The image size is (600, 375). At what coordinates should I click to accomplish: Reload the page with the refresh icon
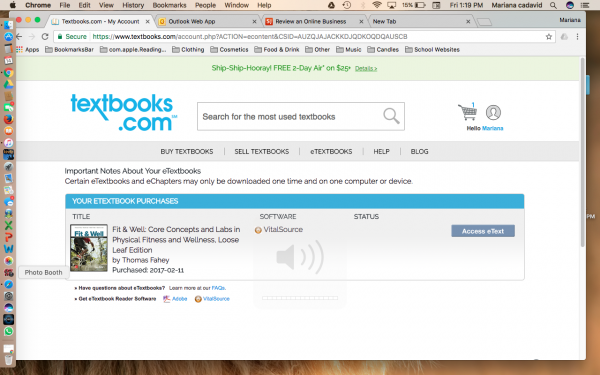pos(45,36)
